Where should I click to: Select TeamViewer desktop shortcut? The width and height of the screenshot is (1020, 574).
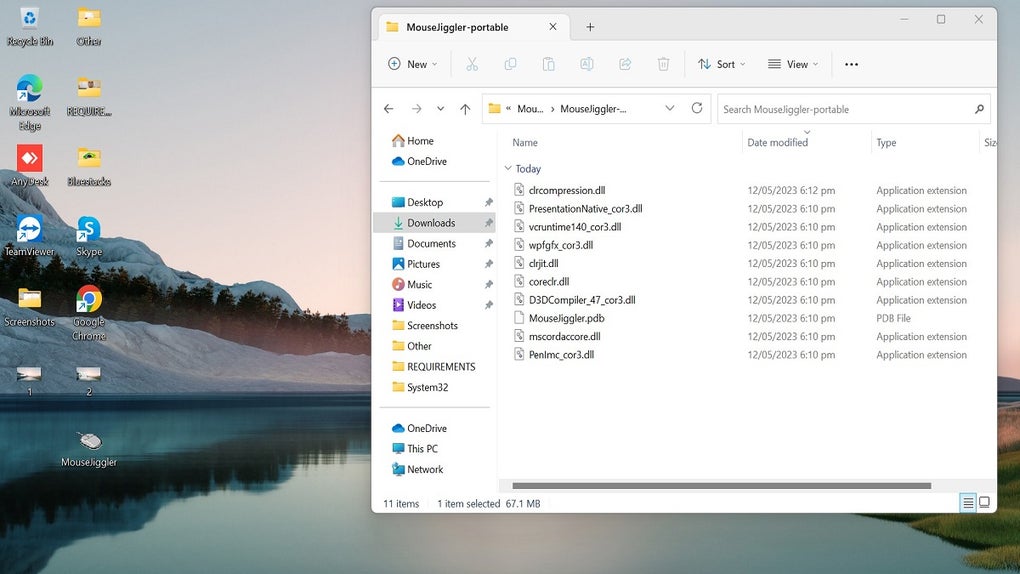(x=29, y=236)
